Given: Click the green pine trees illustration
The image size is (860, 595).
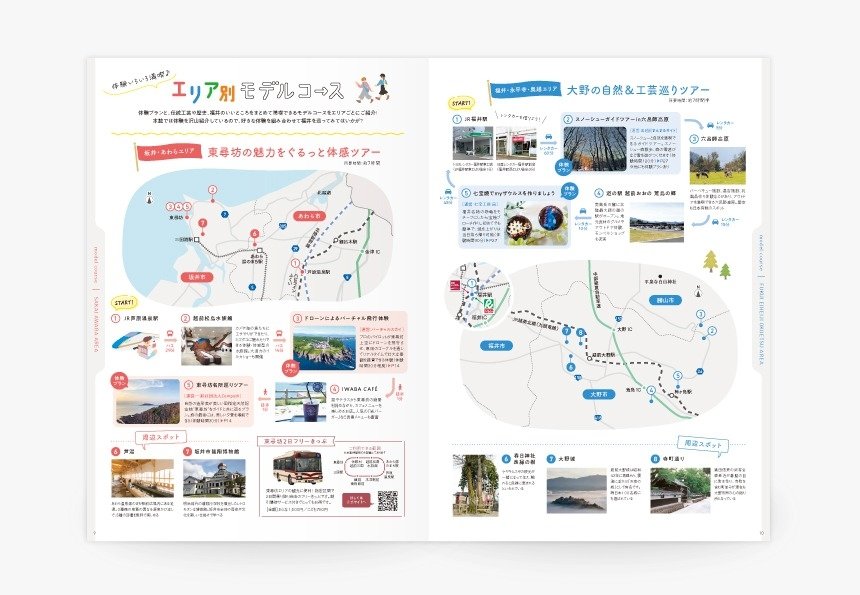Looking at the screenshot, I should click(717, 264).
